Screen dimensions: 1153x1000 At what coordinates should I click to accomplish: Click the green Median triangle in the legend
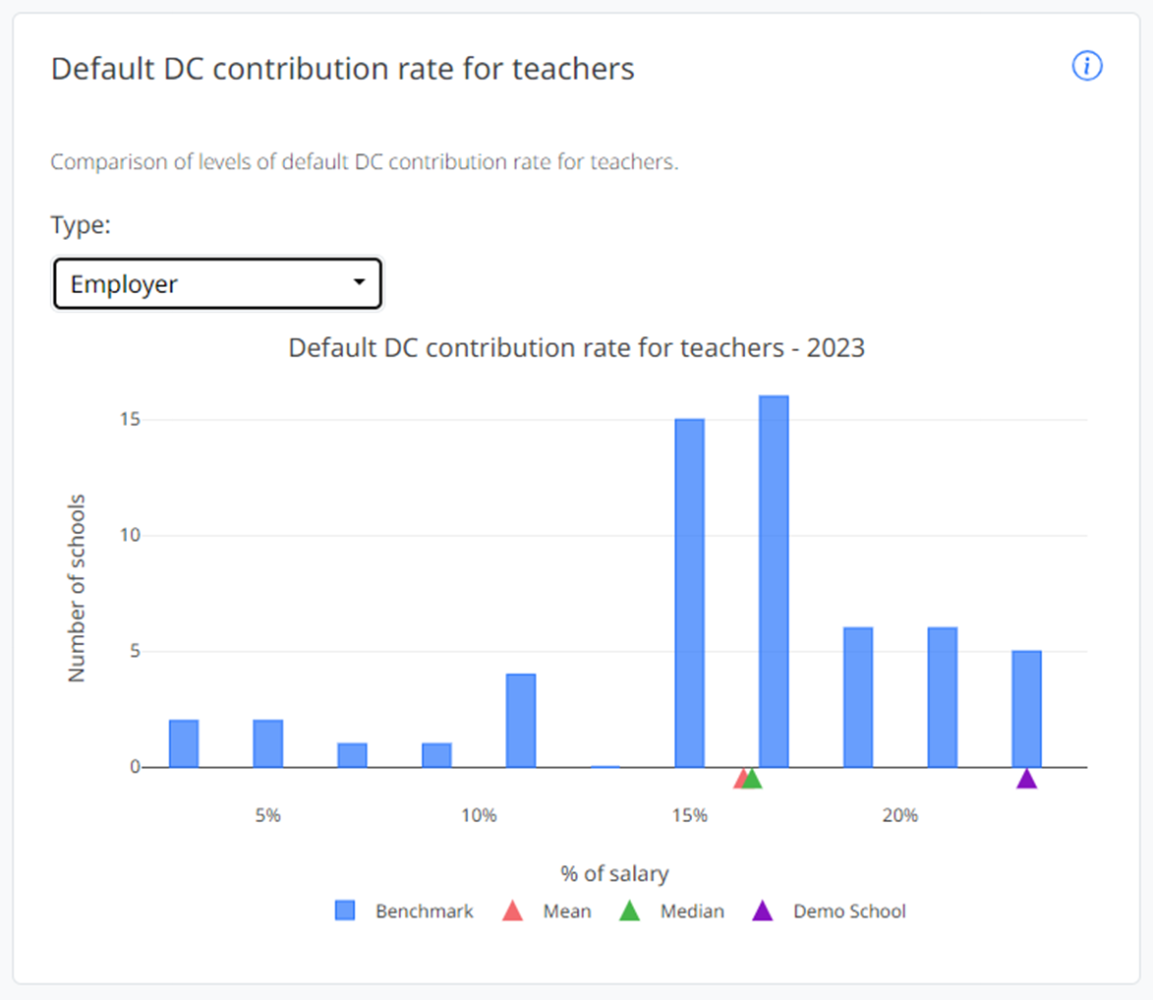click(630, 911)
